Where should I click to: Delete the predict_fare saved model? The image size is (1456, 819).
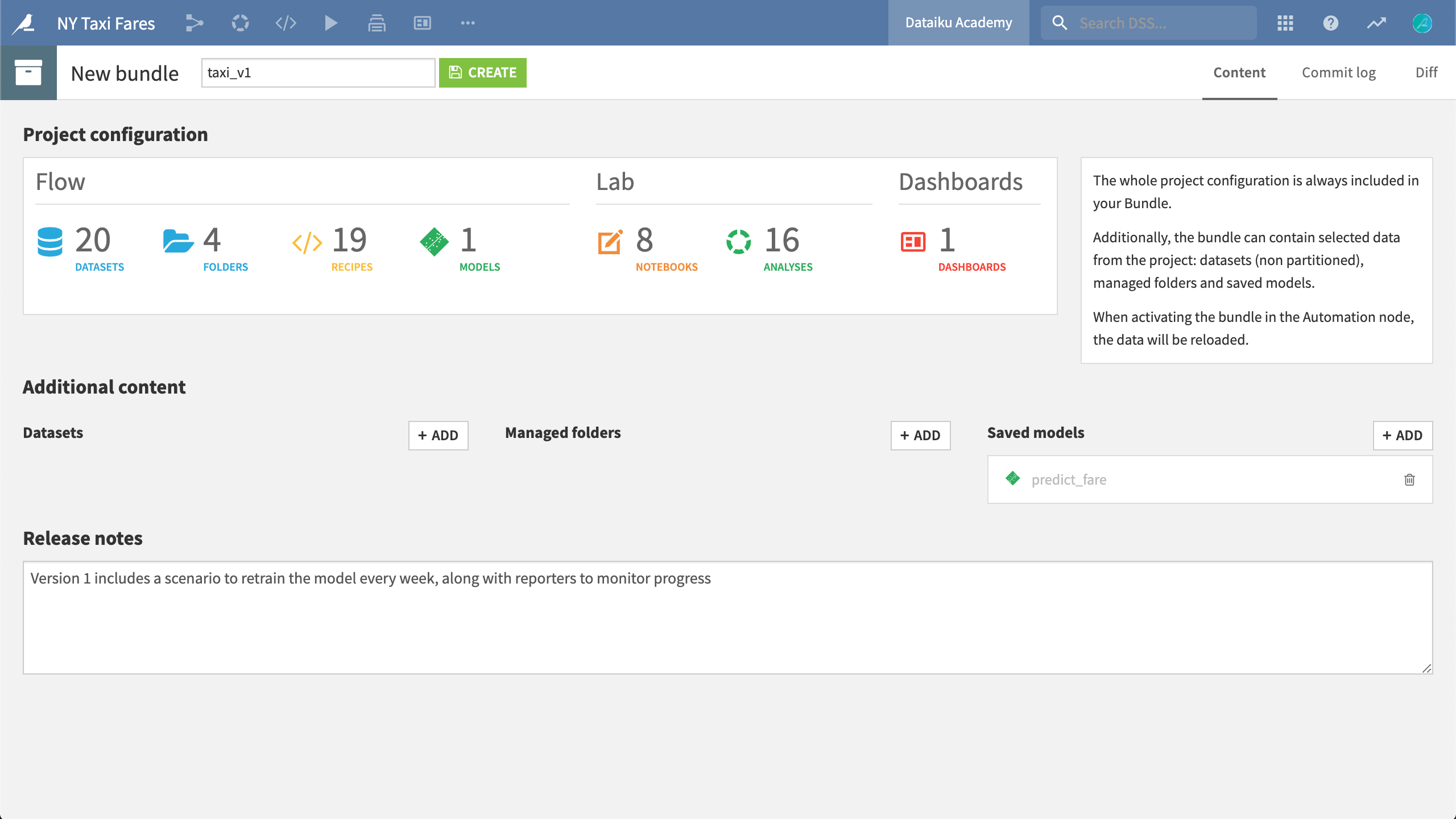coord(1409,479)
